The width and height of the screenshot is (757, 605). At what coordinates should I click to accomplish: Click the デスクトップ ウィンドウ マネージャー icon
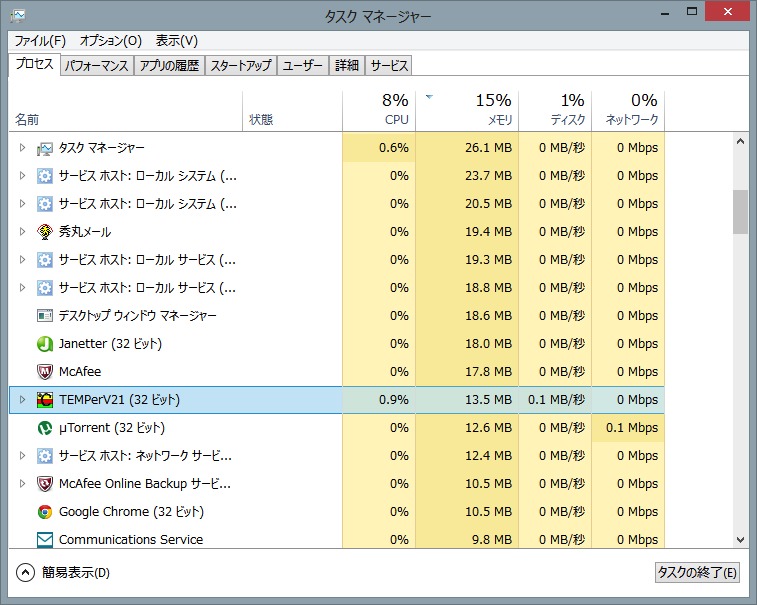(45, 316)
